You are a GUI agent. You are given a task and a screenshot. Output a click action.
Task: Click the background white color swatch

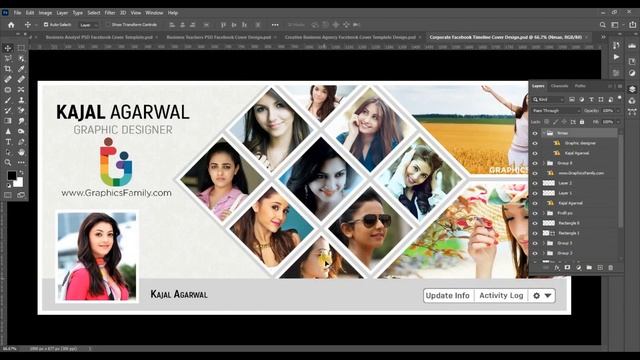19,182
